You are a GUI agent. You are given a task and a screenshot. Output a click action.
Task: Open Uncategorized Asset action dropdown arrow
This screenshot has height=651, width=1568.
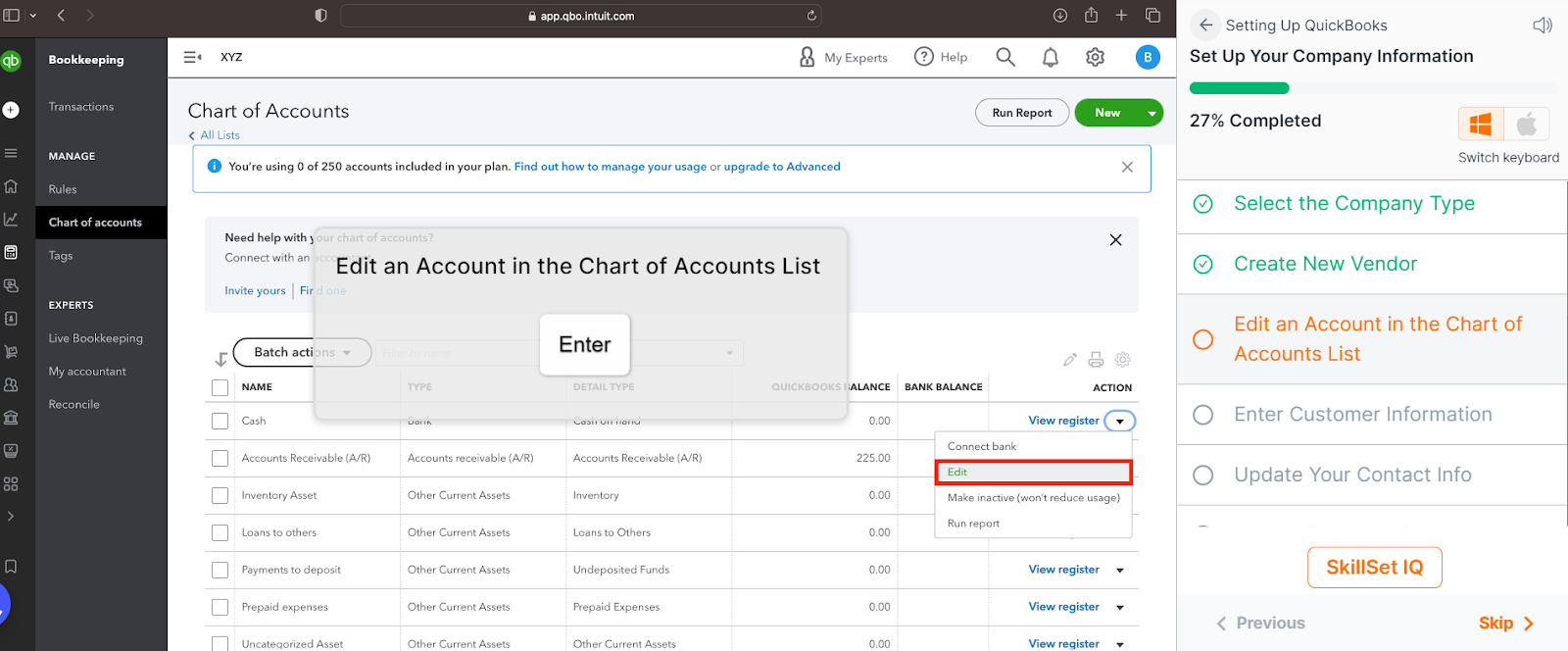[x=1120, y=644]
